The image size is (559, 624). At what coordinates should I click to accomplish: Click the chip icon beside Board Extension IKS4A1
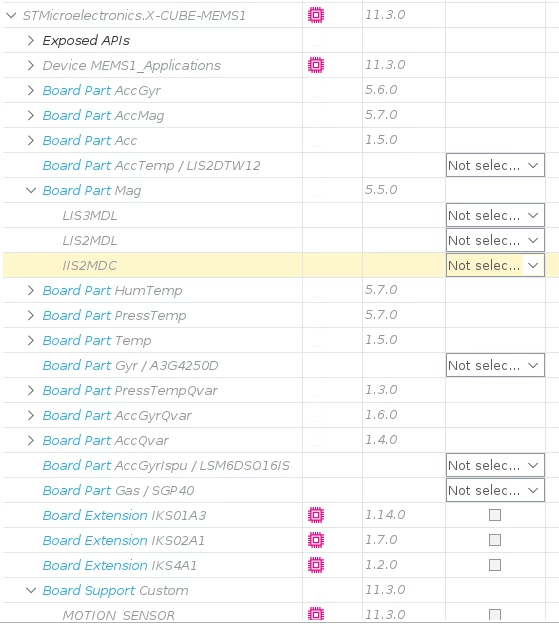click(316, 565)
